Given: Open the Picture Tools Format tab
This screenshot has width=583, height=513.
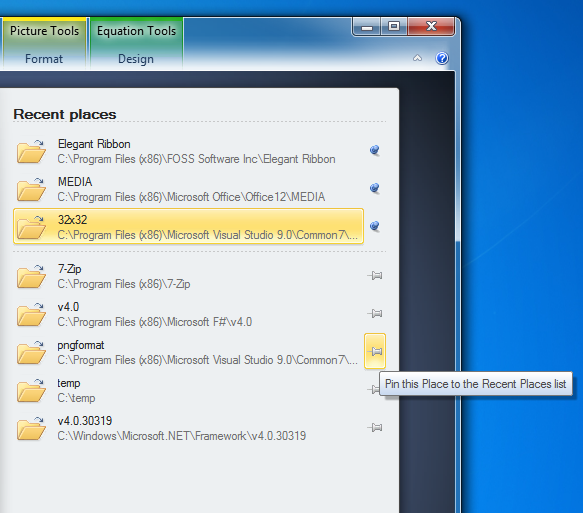Looking at the screenshot, I should click(x=44, y=59).
